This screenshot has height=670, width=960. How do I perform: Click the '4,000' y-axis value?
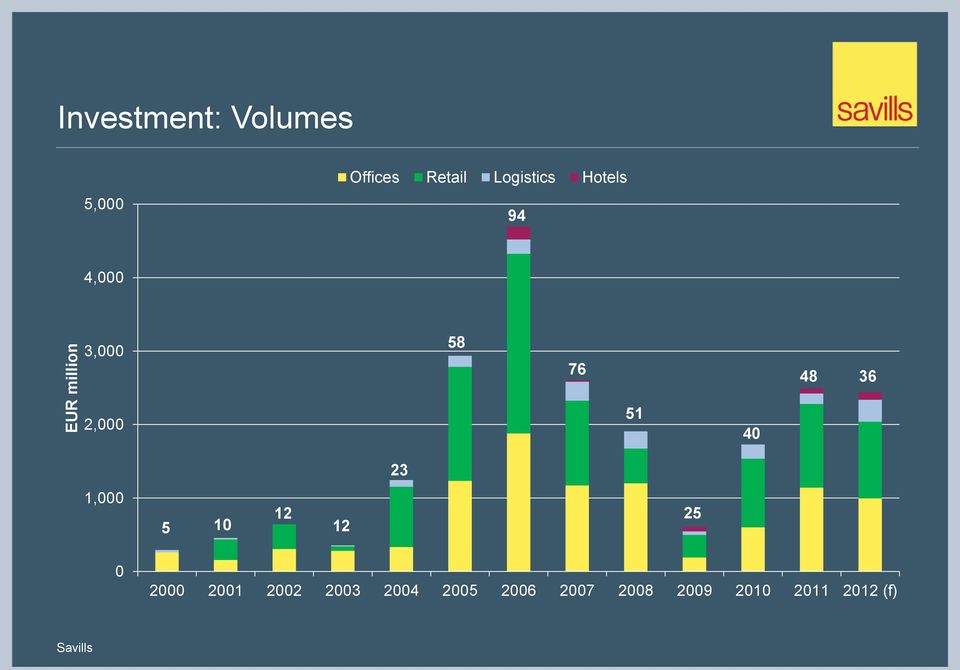[104, 277]
